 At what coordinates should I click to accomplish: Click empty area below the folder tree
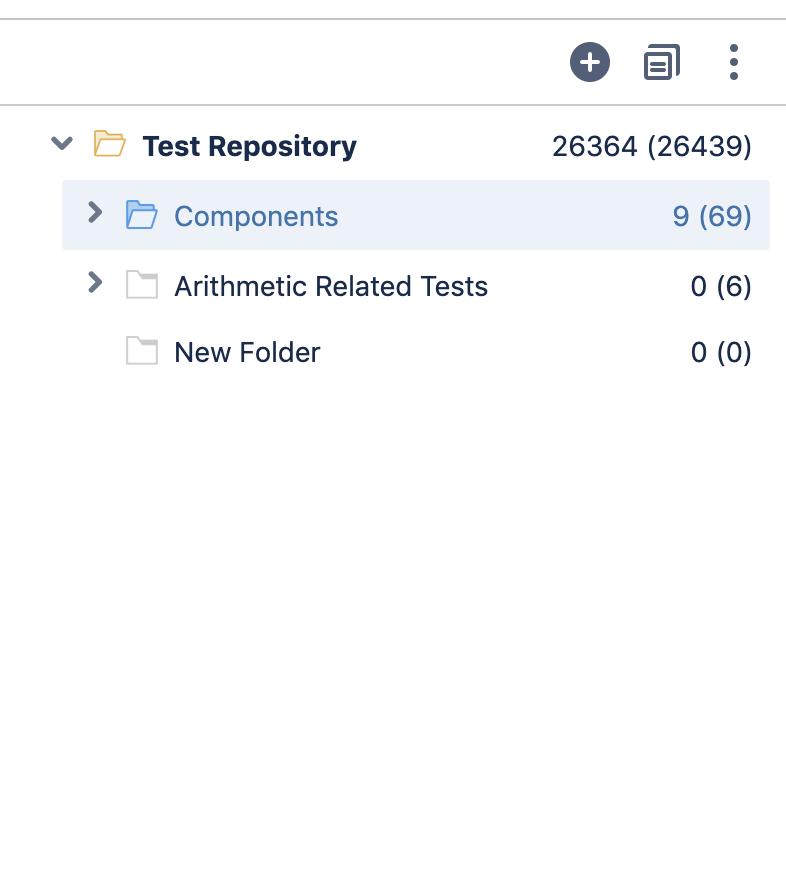point(393,612)
